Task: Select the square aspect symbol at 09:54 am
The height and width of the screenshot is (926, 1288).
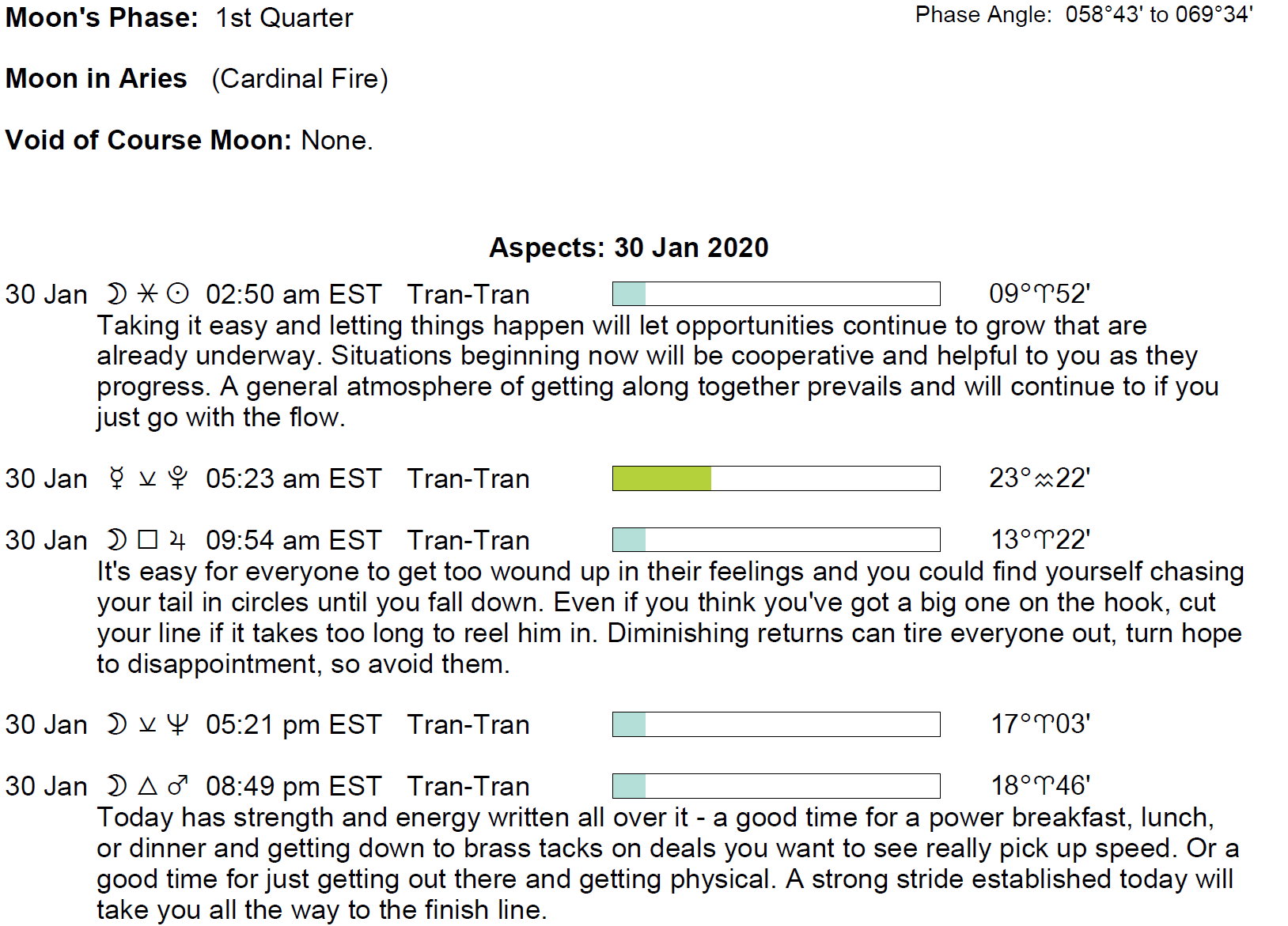Action: click(147, 540)
